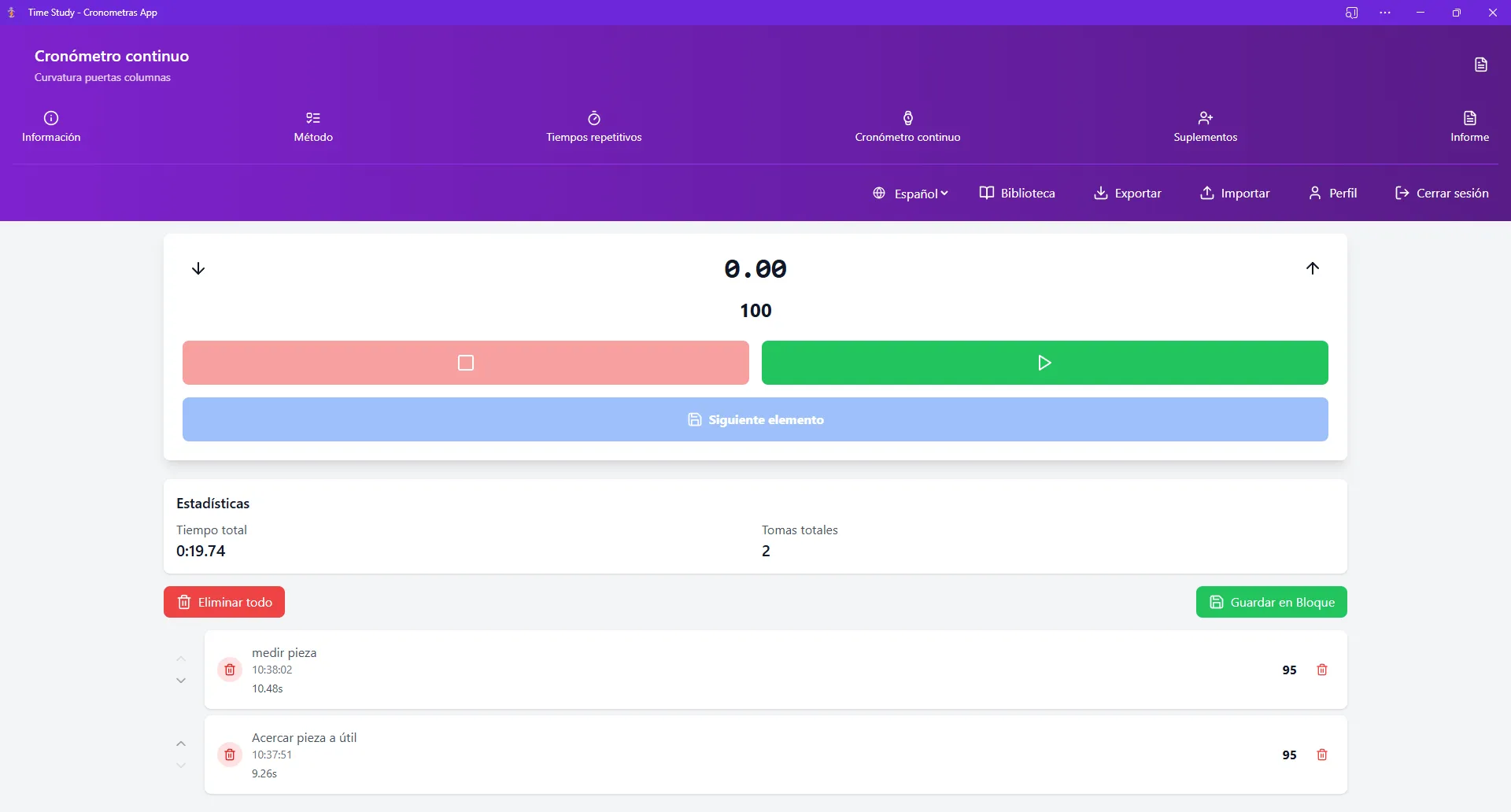This screenshot has width=1511, height=812.
Task: Click Guardar en Bloque
Action: click(x=1272, y=602)
